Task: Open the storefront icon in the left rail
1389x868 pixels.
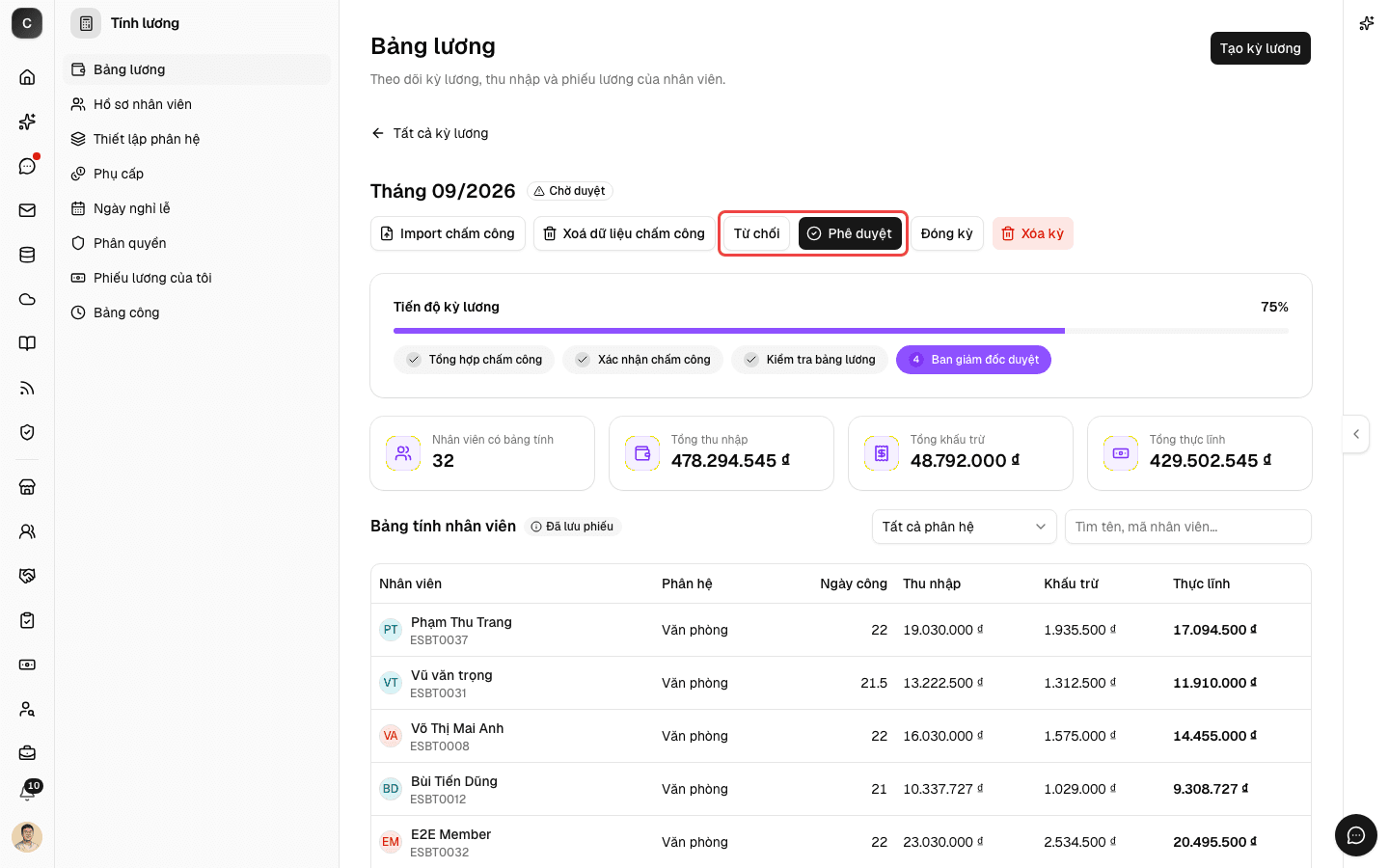Action: click(x=27, y=487)
